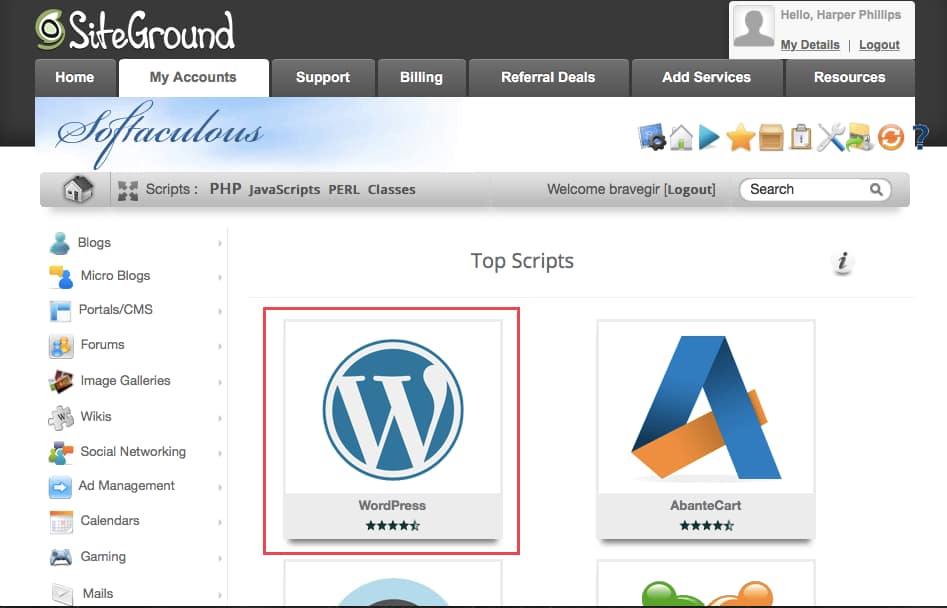Click the orange refresh sync icon
947x608 pixels.
[889, 138]
